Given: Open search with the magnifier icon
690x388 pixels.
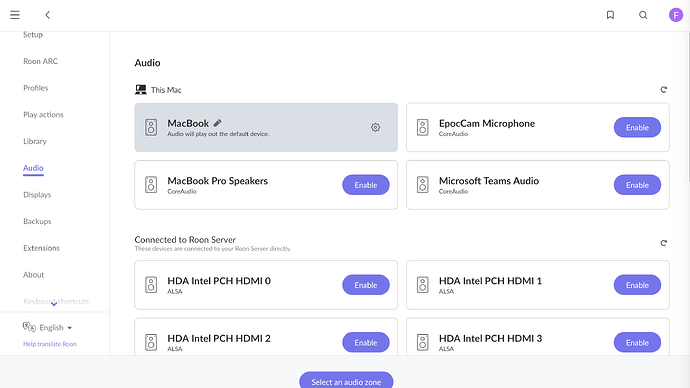Looking at the screenshot, I should (643, 15).
